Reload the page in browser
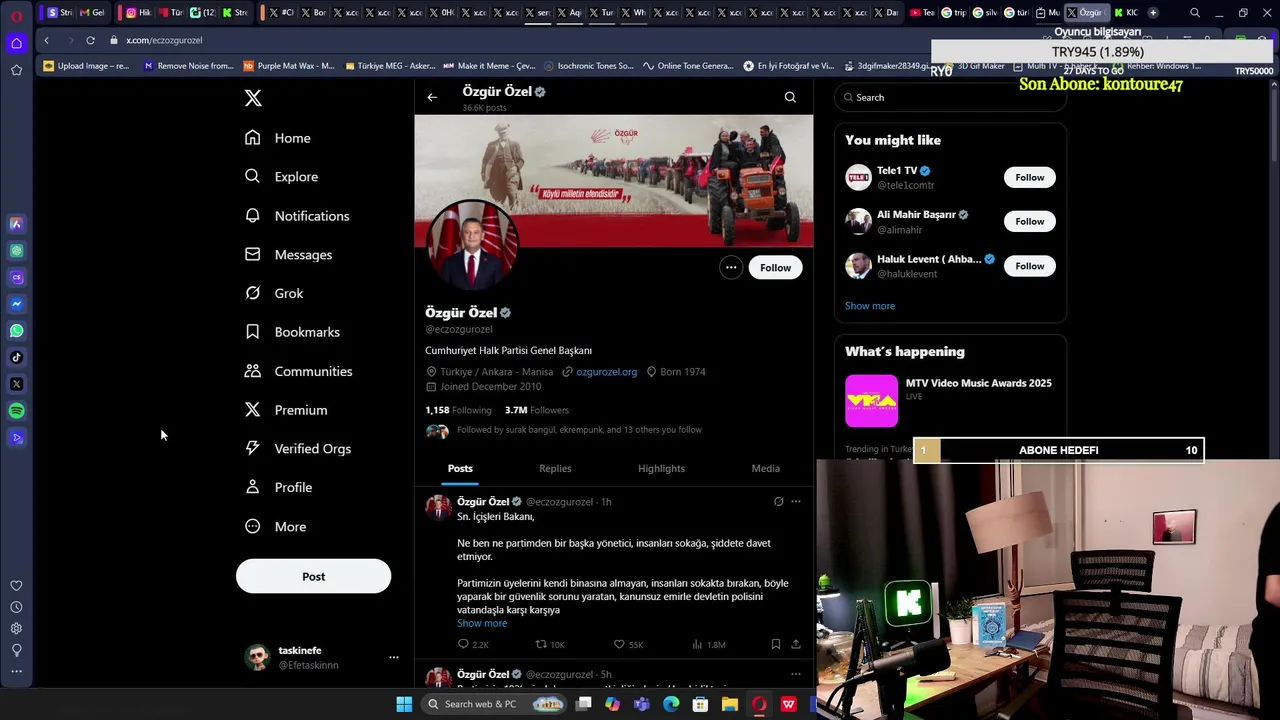Viewport: 1280px width, 720px height. click(90, 40)
